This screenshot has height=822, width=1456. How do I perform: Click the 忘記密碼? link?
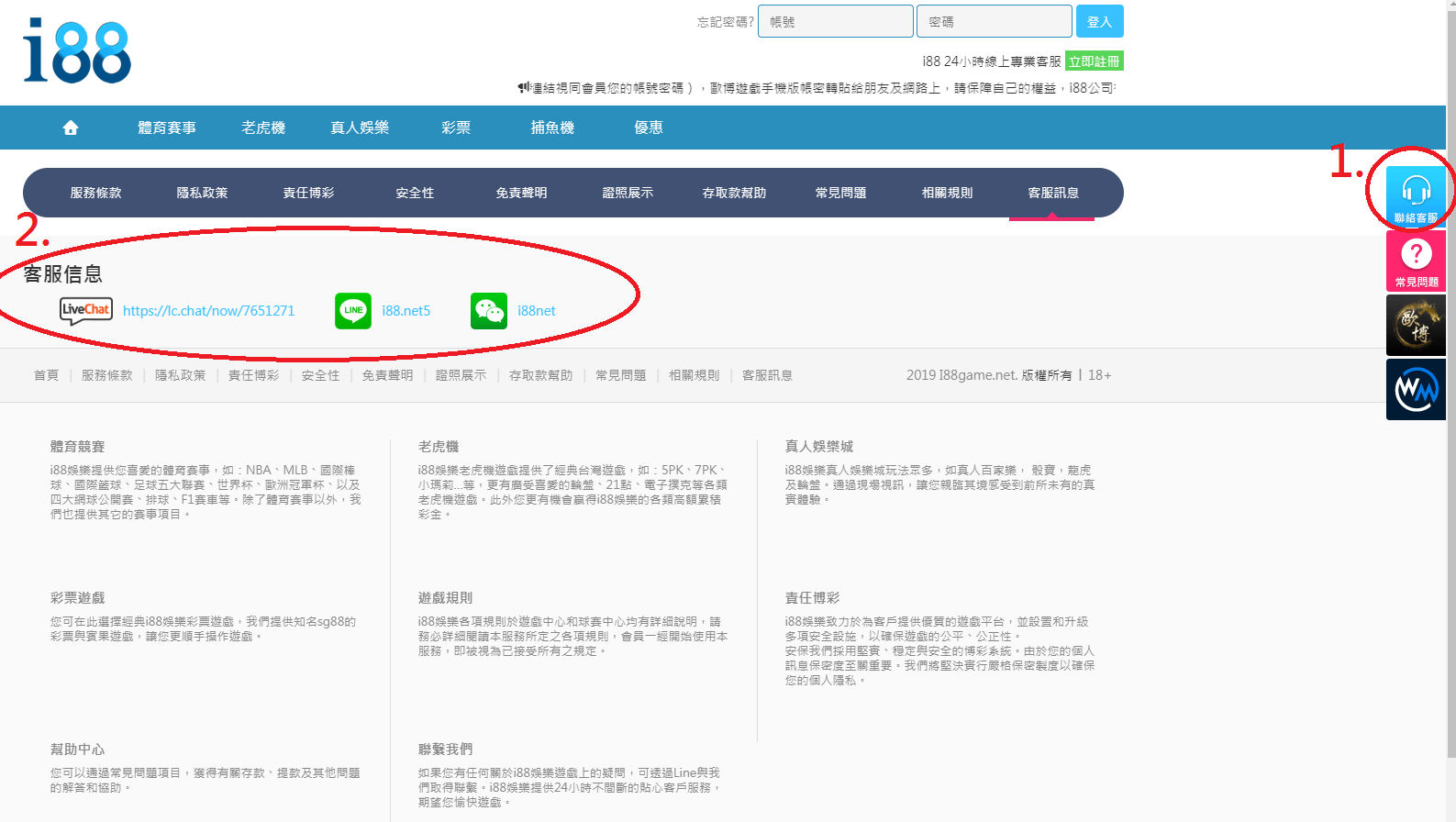click(725, 22)
